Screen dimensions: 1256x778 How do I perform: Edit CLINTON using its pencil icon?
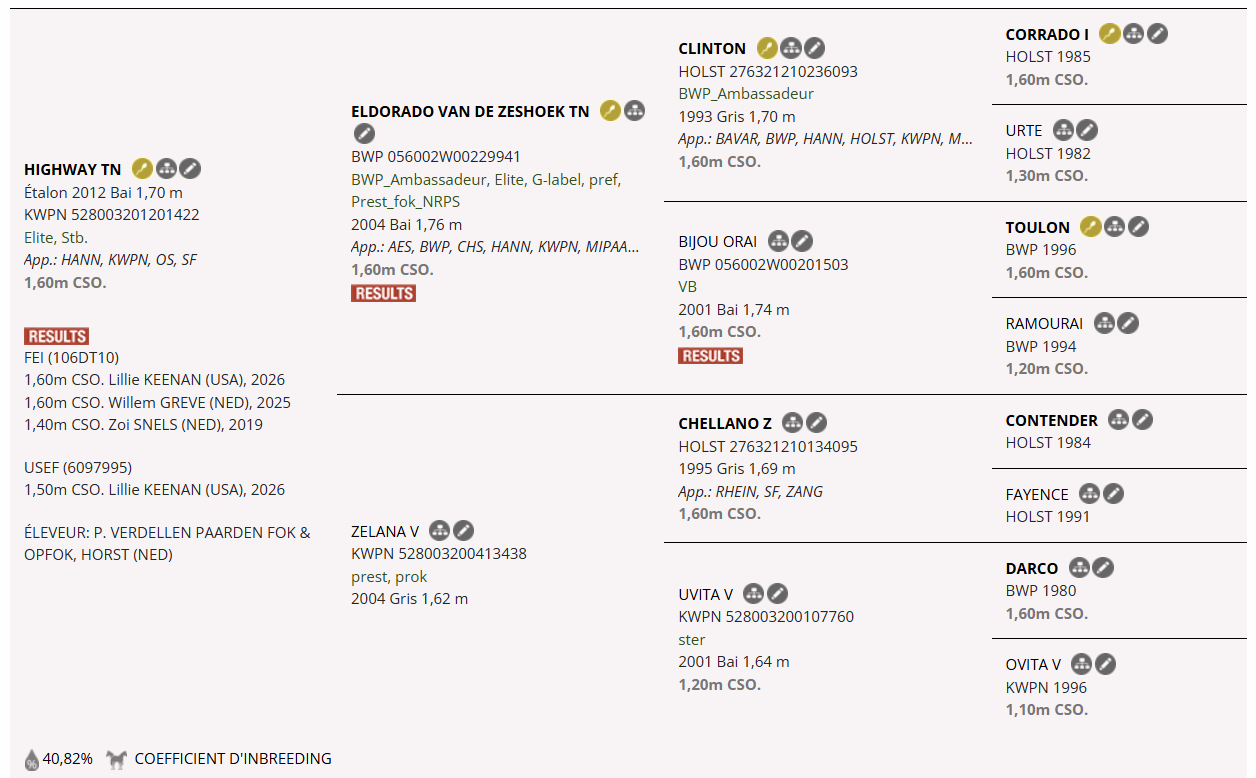click(815, 48)
